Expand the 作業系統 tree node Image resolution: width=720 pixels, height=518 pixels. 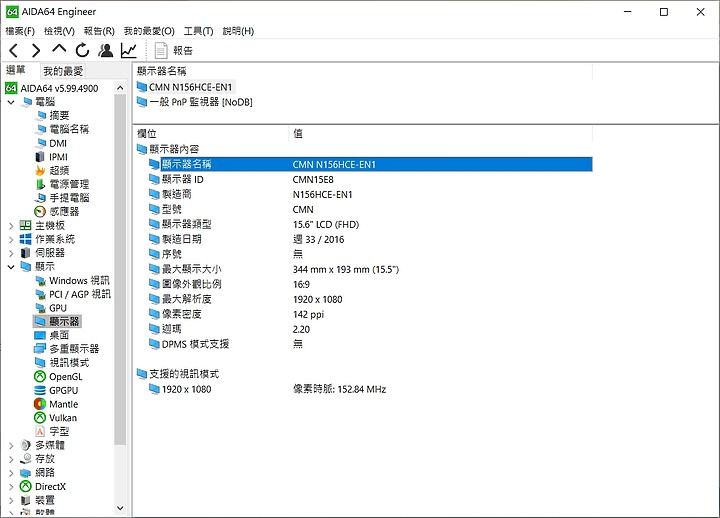[x=11, y=239]
